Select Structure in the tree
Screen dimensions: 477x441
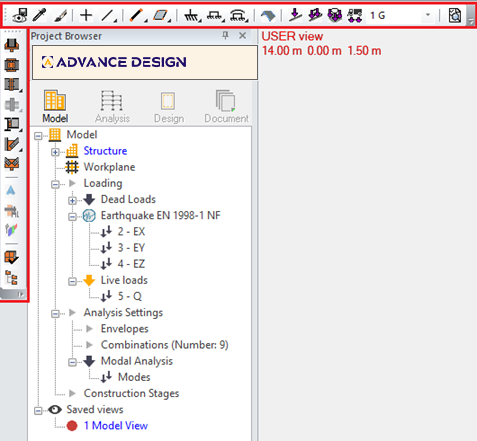pyautogui.click(x=105, y=151)
